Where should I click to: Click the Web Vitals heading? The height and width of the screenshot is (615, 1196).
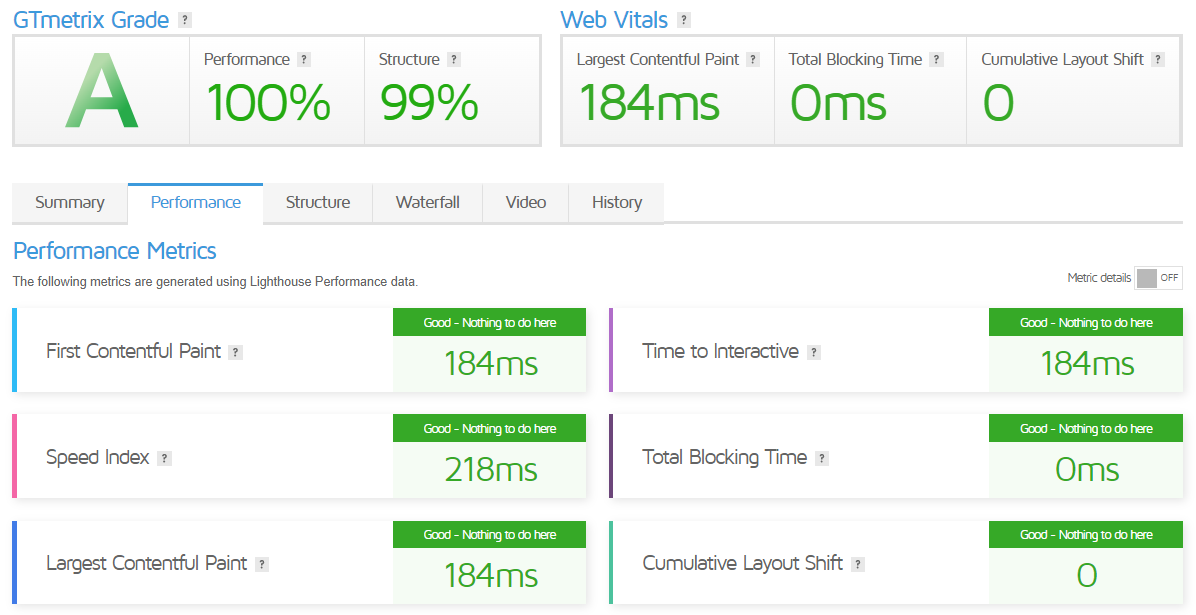click(x=614, y=20)
